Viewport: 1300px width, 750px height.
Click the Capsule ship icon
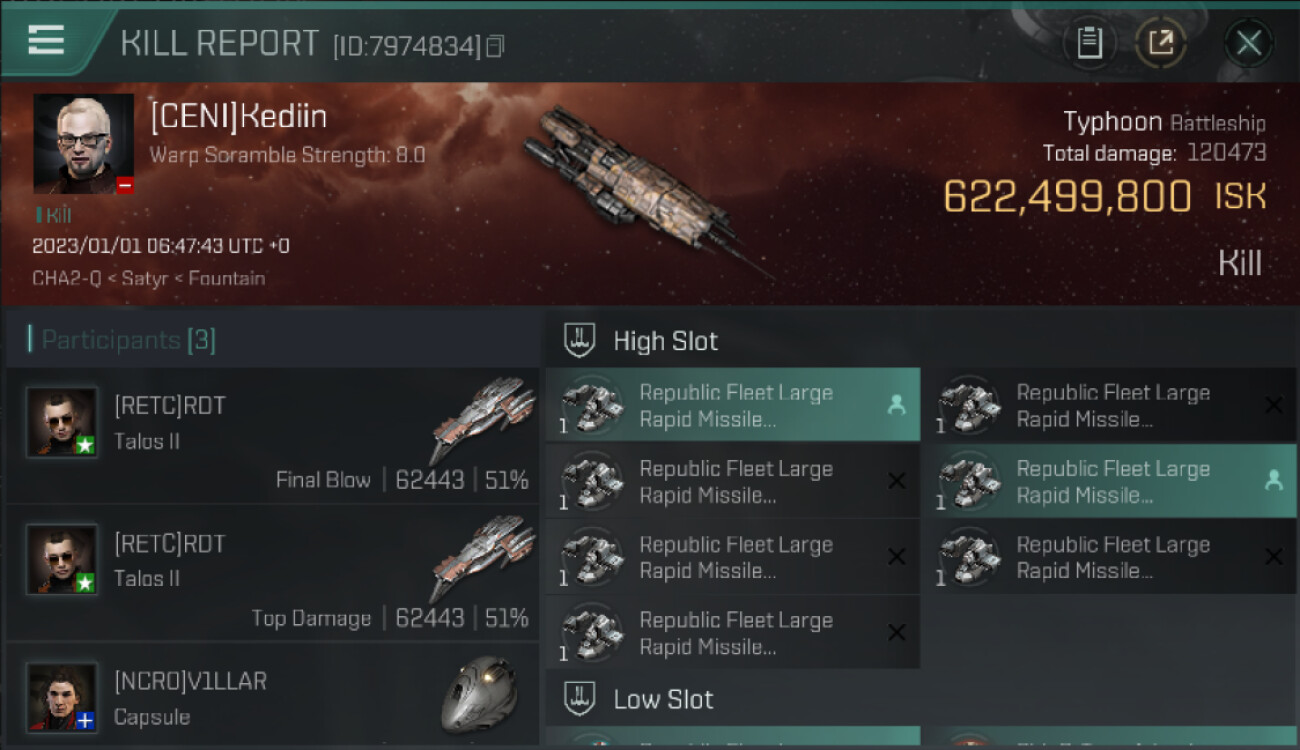click(x=479, y=694)
